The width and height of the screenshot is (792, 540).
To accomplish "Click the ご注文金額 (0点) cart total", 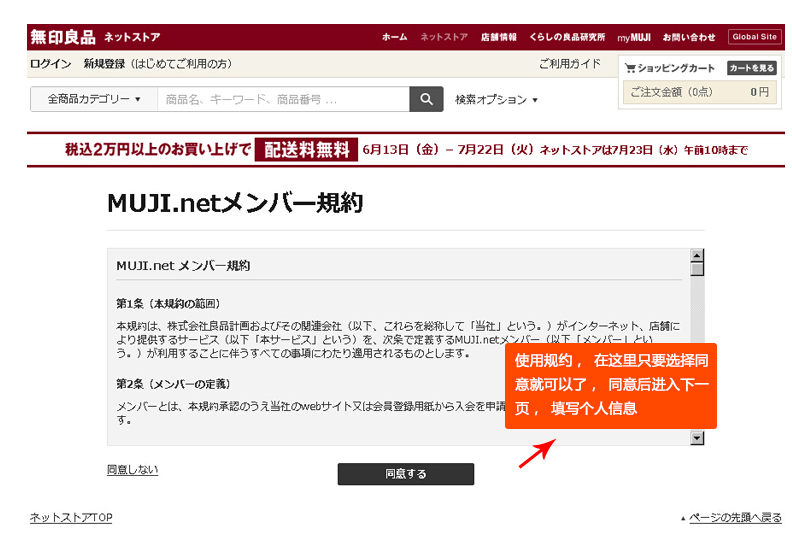I will [x=699, y=92].
